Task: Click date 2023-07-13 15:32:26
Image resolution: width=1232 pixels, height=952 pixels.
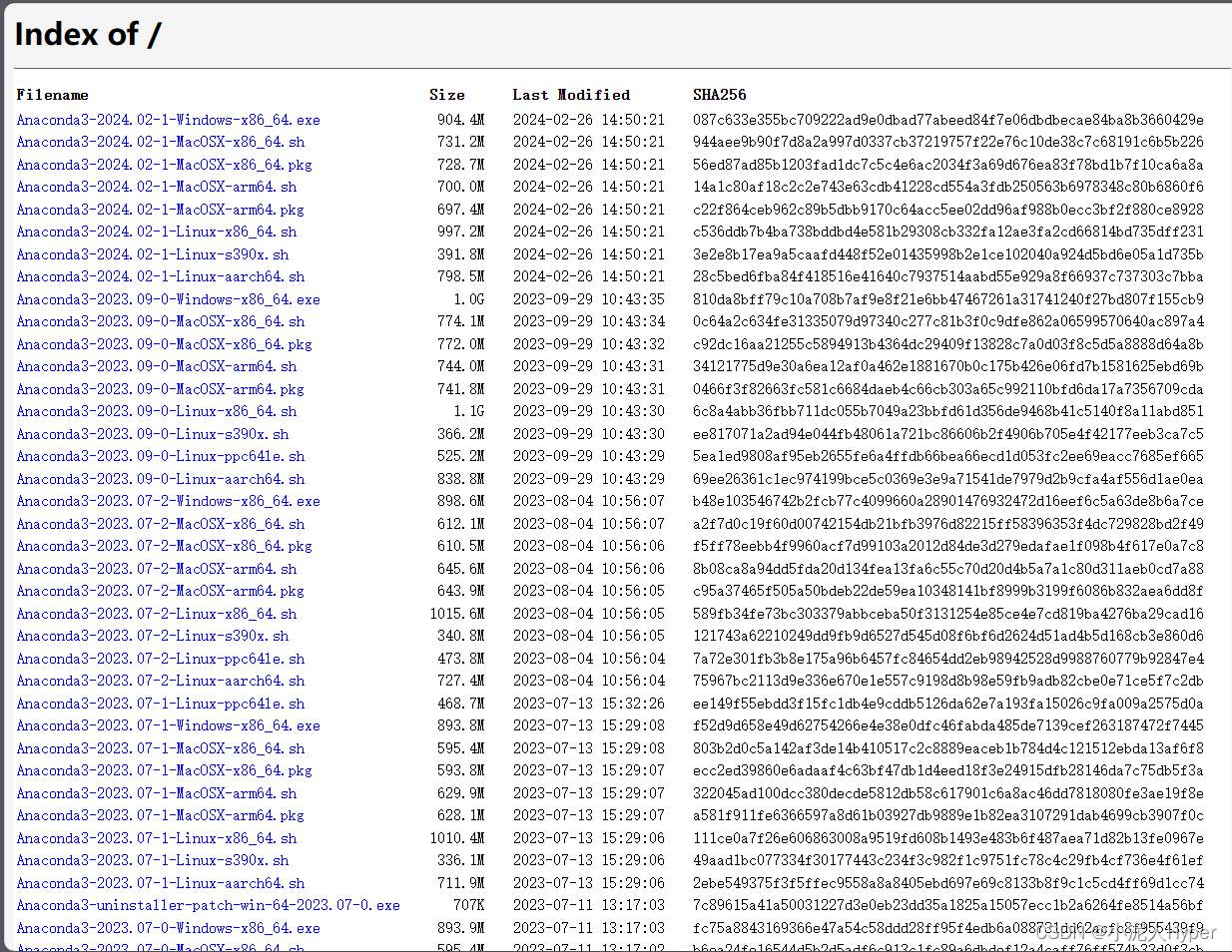Action: point(589,704)
